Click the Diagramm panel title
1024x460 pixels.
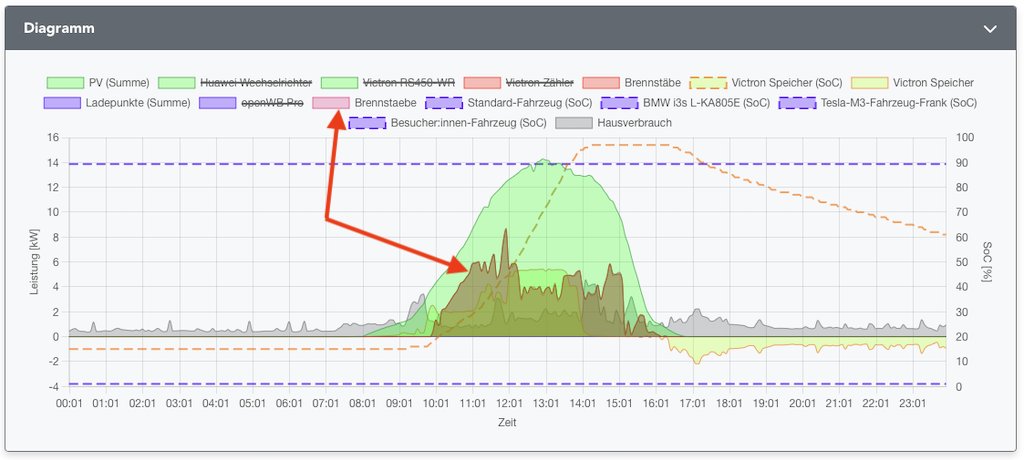(x=59, y=28)
